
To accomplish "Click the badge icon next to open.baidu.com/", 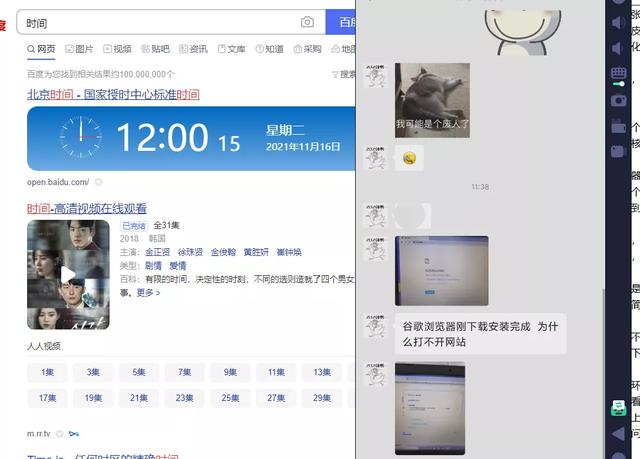I will point(98,182).
